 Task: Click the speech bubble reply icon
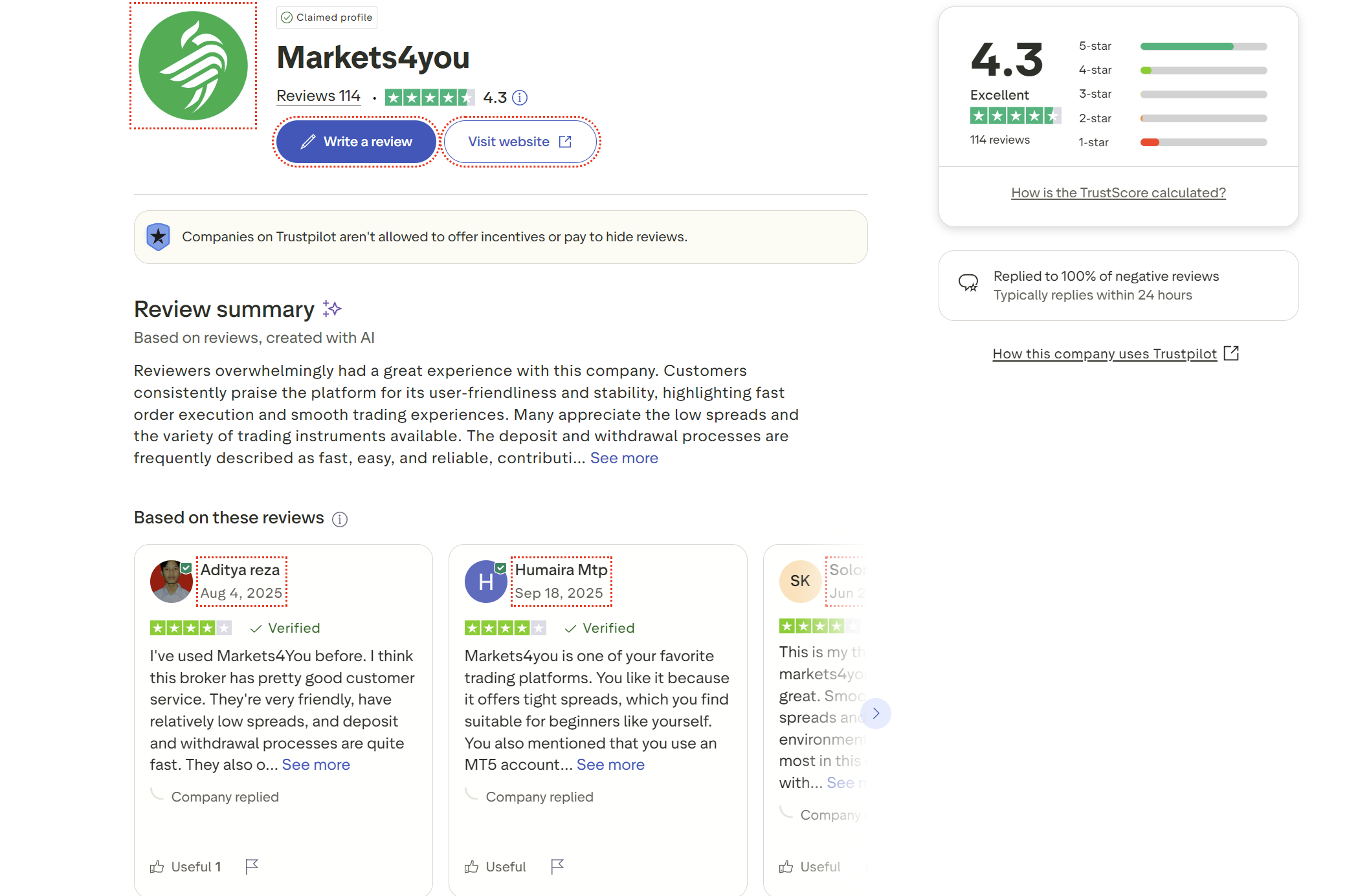[969, 281]
